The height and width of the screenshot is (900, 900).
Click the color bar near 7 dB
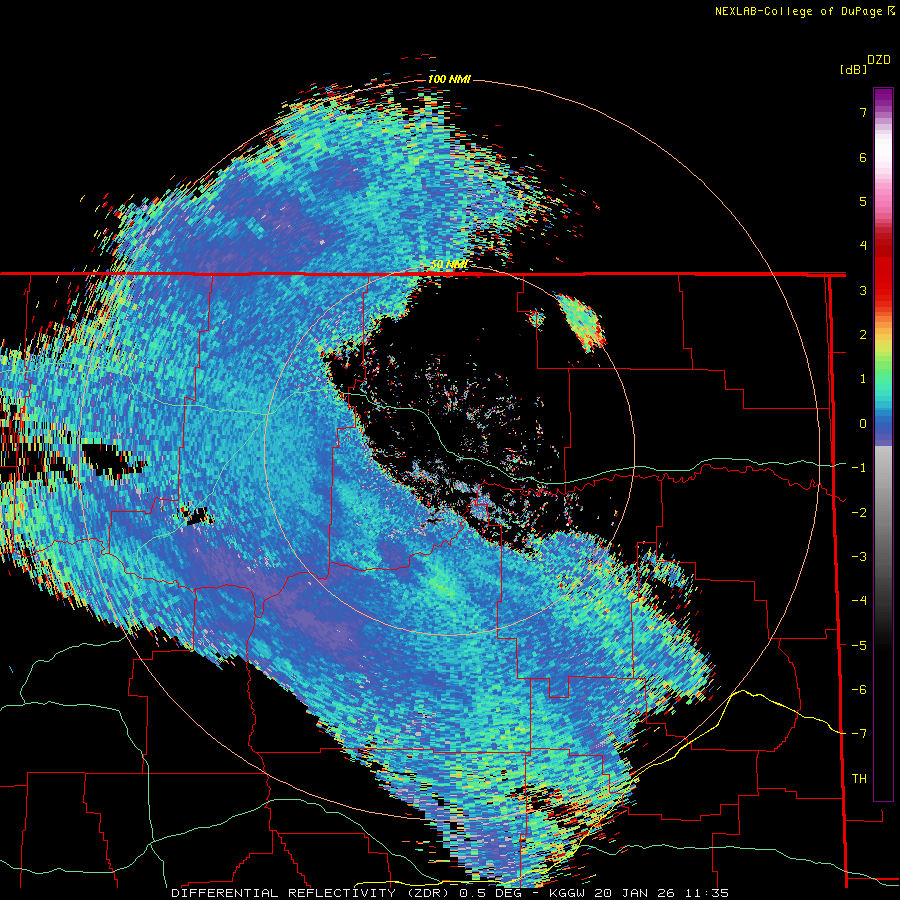[883, 112]
